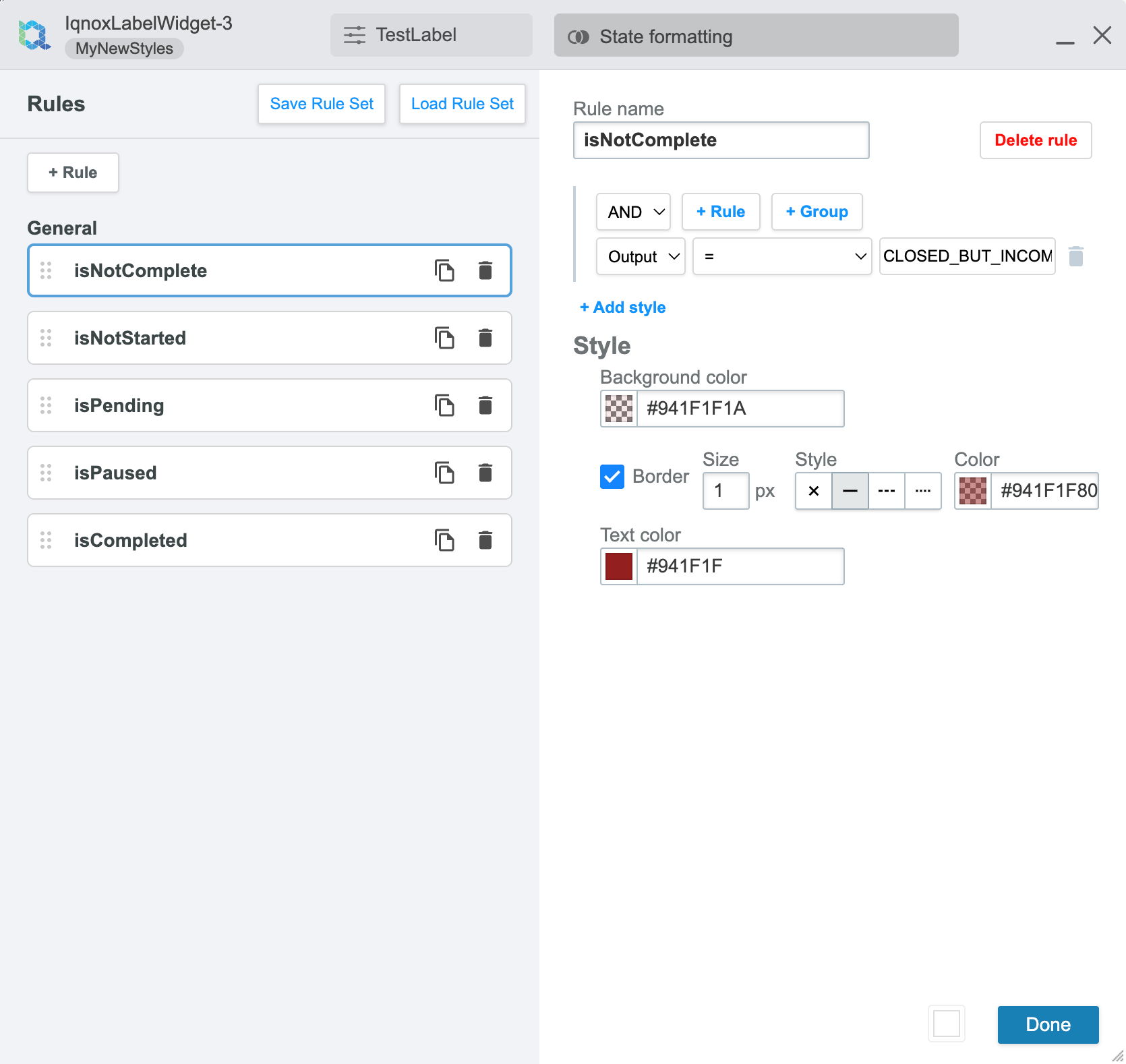Open the Output field dropdown
This screenshot has height=1064, width=1126.
[641, 256]
